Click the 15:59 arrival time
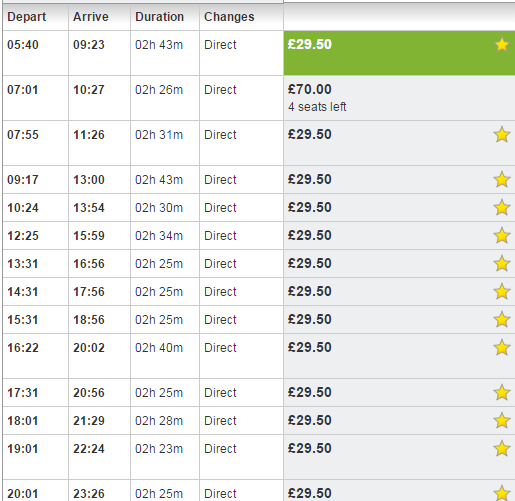The image size is (515, 501). [89, 236]
